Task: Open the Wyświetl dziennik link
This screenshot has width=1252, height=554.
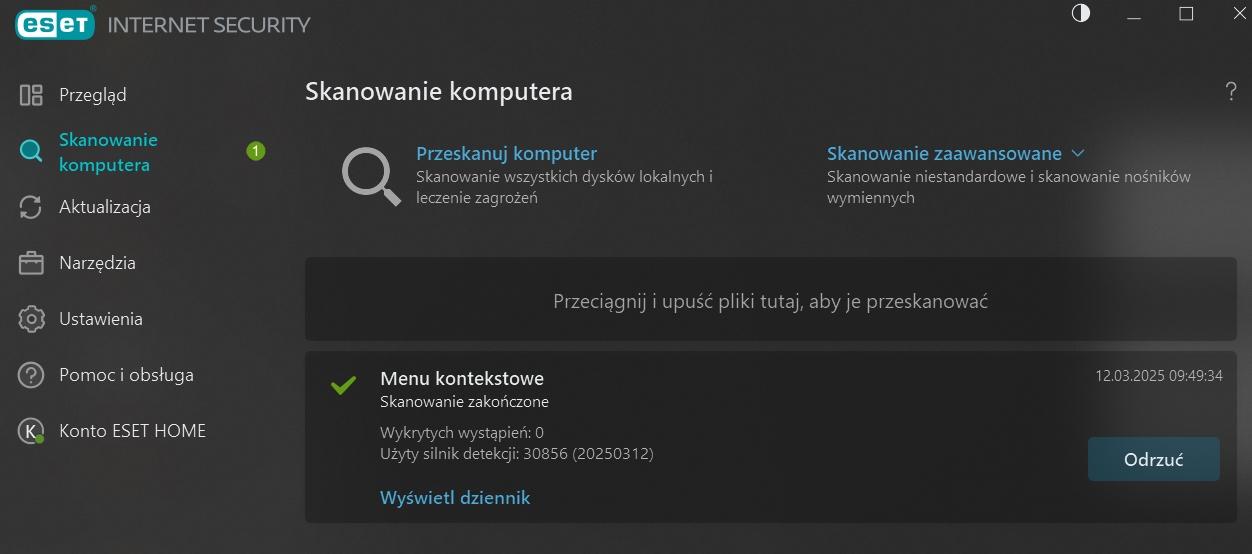Action: click(x=455, y=497)
